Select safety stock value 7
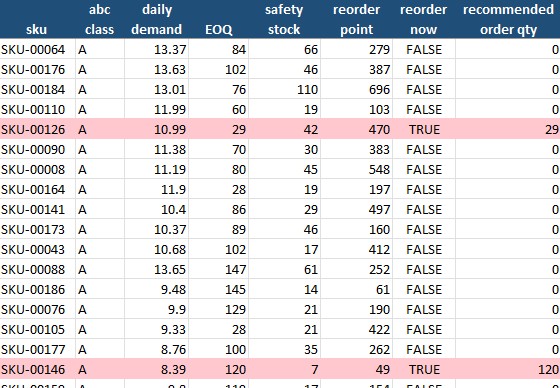The image size is (560, 388). pos(284,369)
